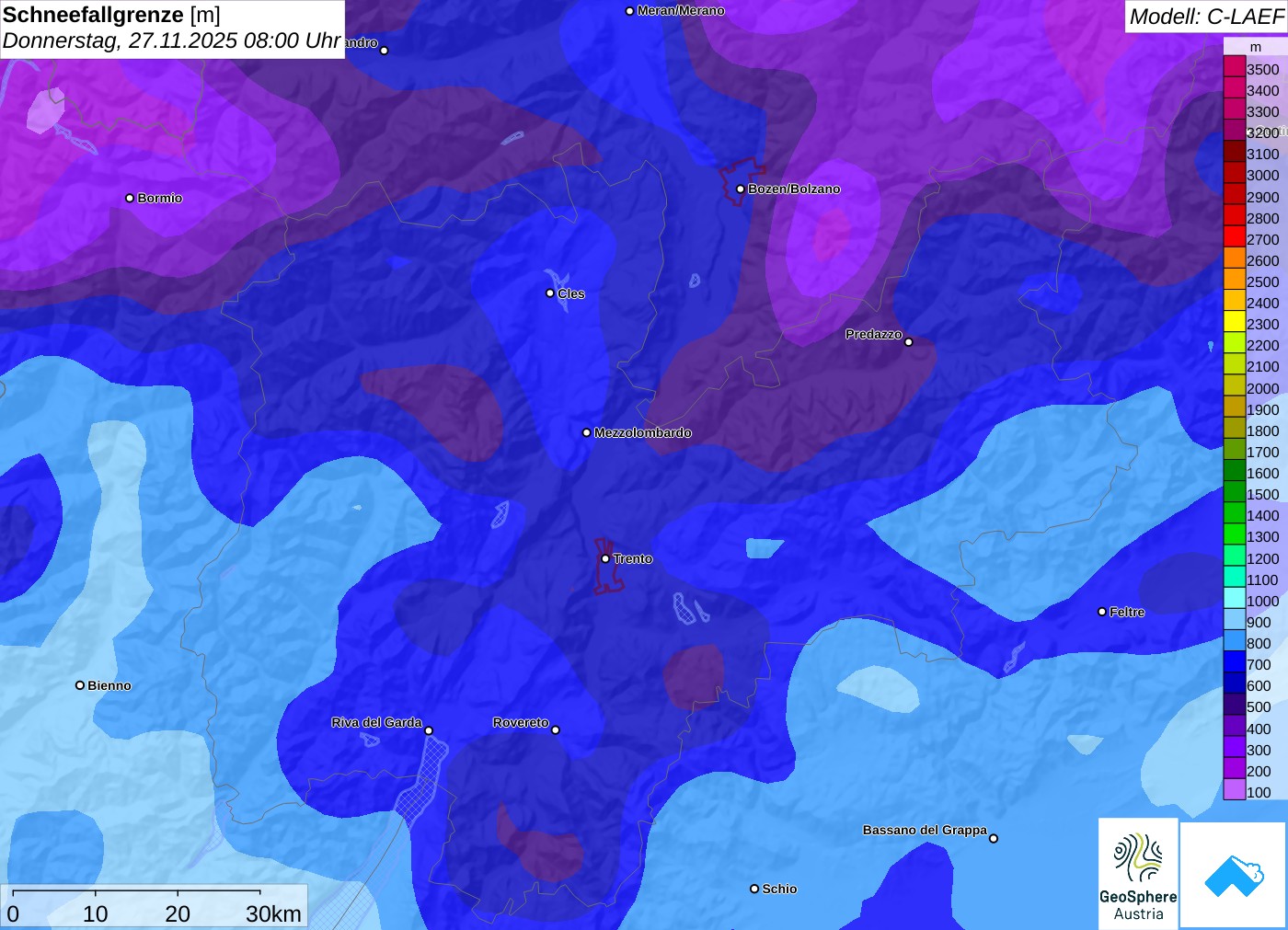Click the 30km label on scale bar
Image resolution: width=1288 pixels, height=930 pixels.
pyautogui.click(x=273, y=913)
